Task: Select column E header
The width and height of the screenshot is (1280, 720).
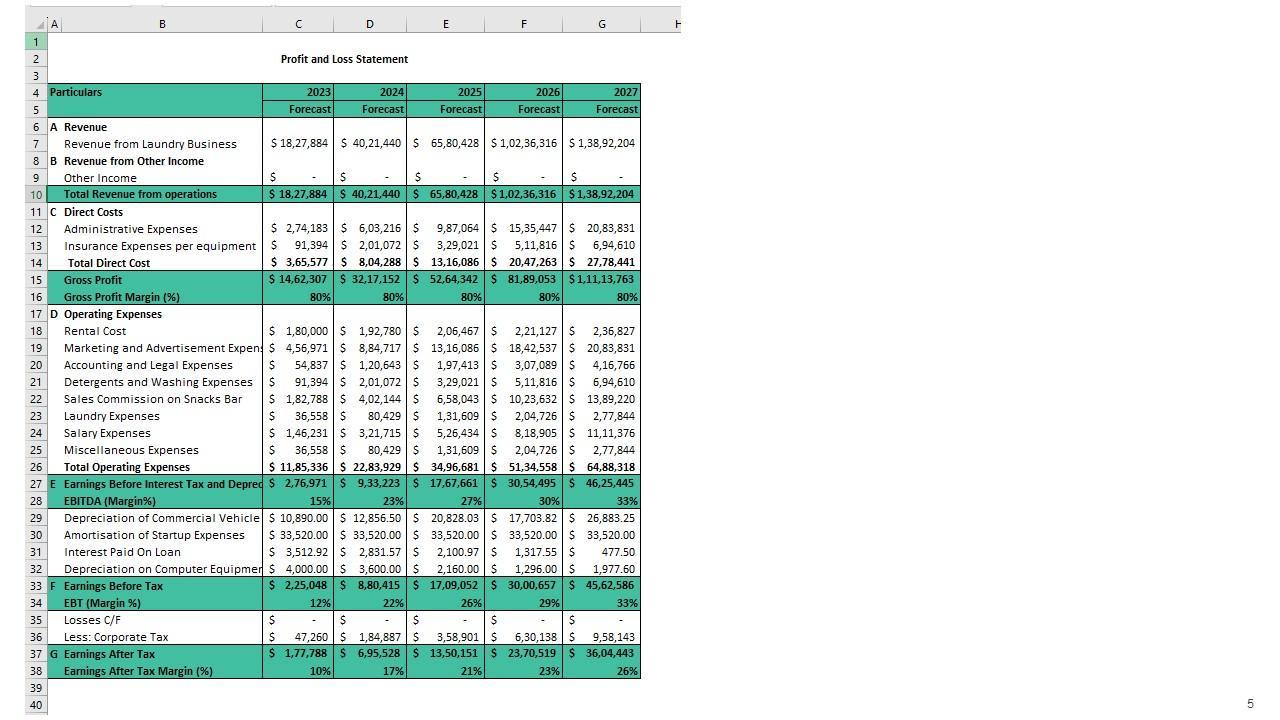Action: [x=445, y=24]
